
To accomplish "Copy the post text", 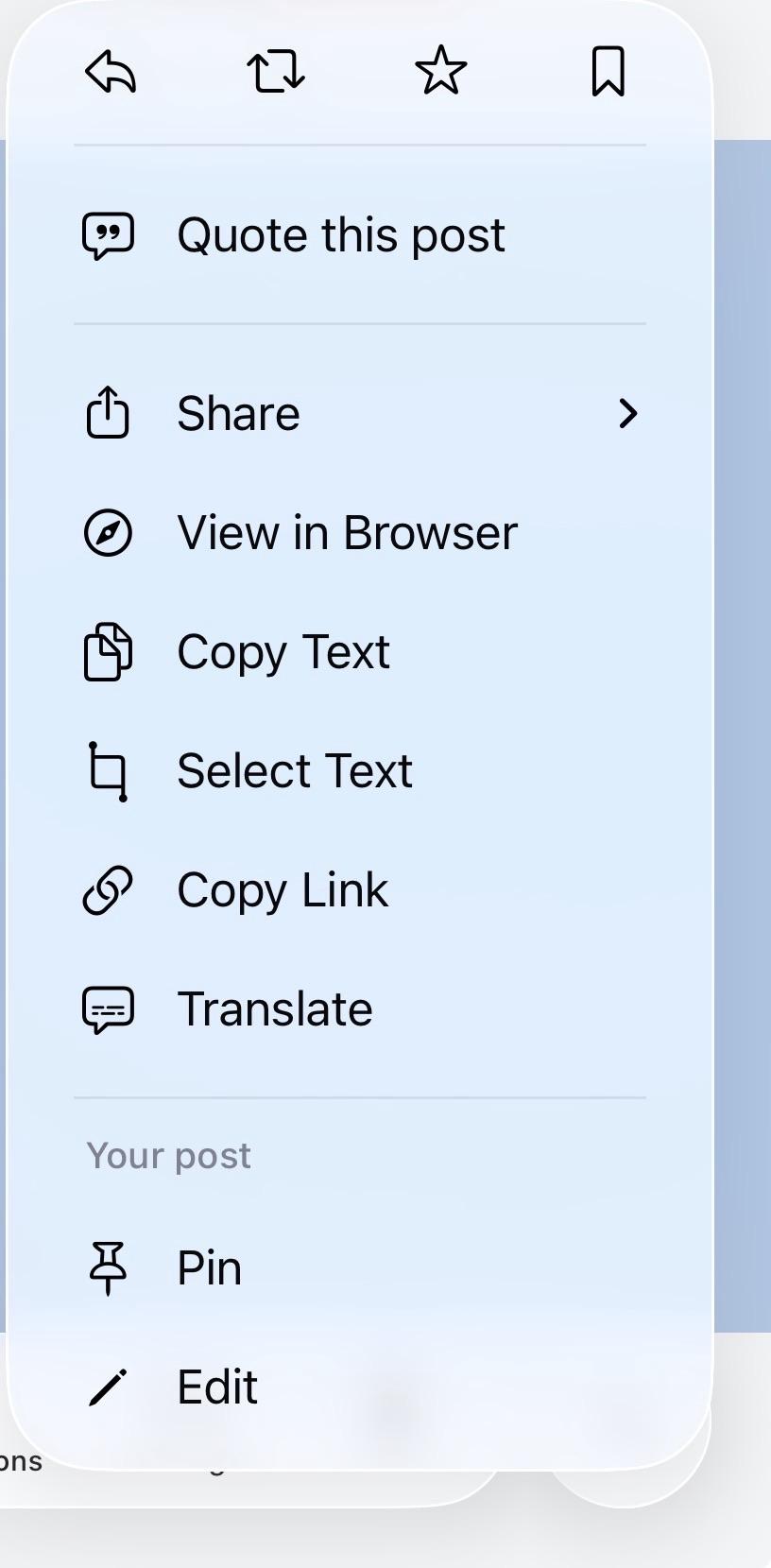I will 283,652.
